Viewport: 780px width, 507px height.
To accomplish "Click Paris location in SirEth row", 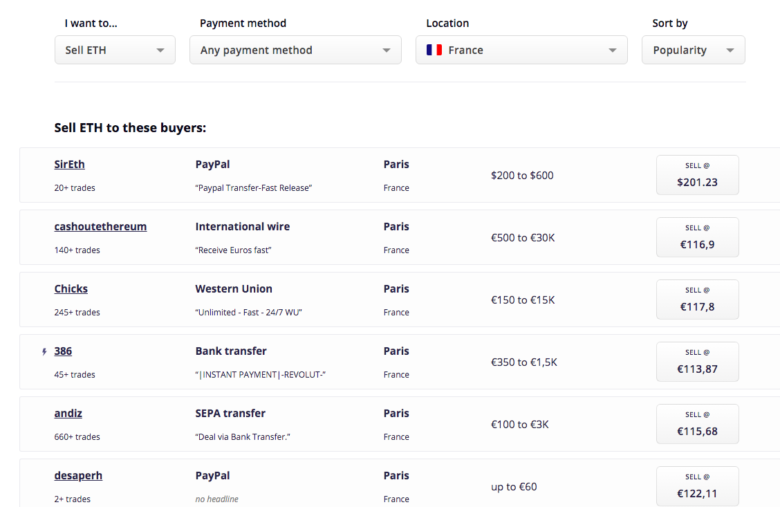I will point(396,164).
